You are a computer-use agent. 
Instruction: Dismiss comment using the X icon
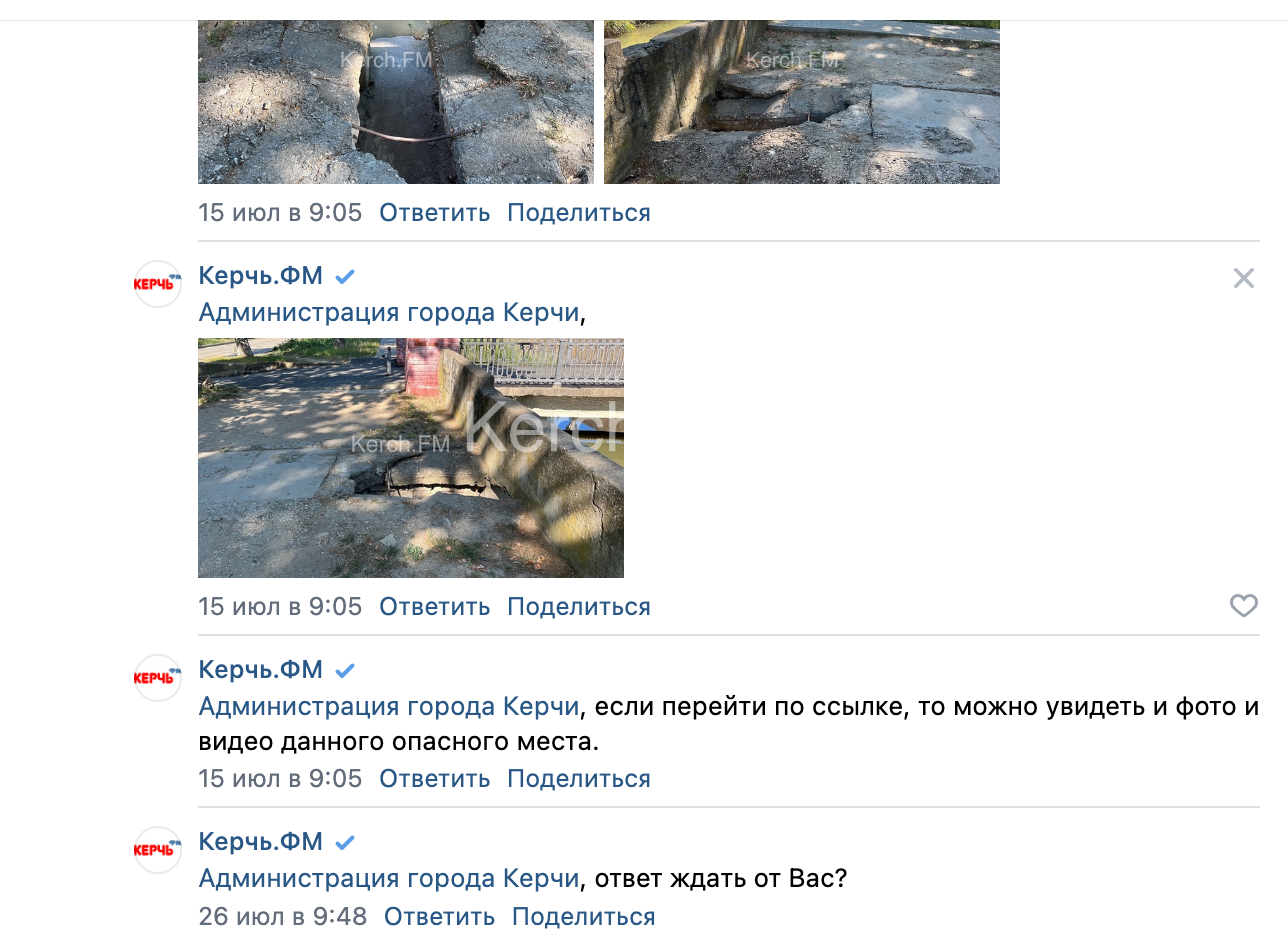[x=1243, y=278]
